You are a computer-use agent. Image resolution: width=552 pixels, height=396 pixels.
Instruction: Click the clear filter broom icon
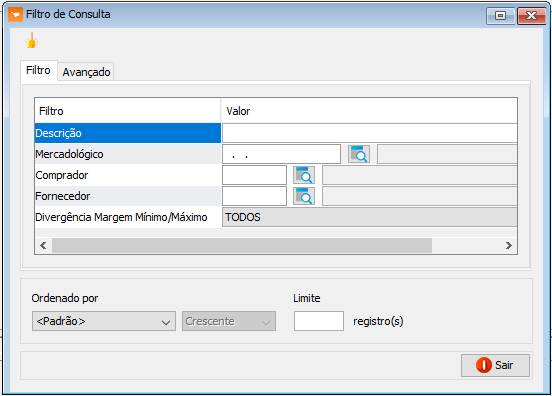coord(32,41)
